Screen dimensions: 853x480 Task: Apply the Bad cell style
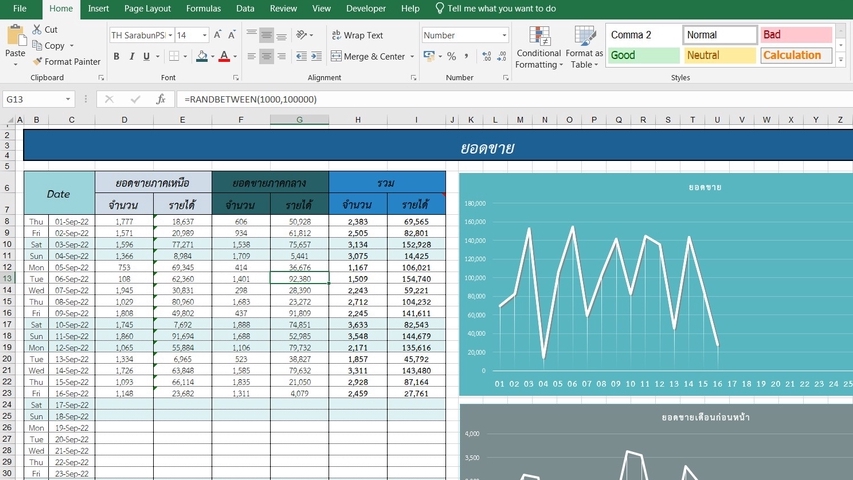click(x=796, y=35)
